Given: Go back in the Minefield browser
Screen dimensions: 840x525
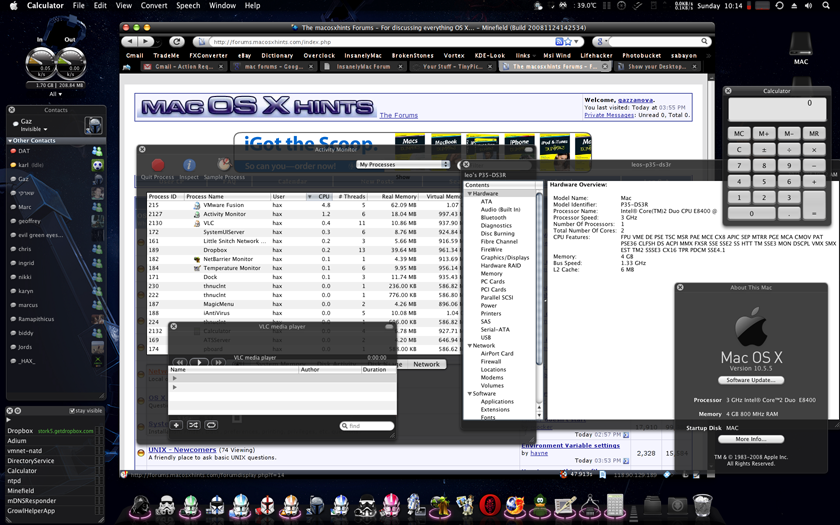Looking at the screenshot, I should (x=130, y=41).
